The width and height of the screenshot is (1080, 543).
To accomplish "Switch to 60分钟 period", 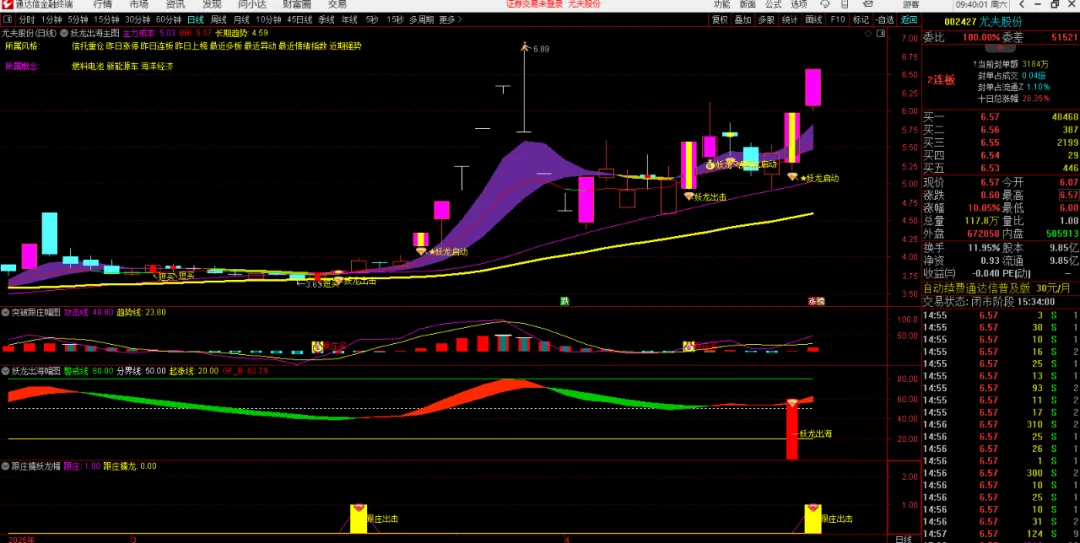I will (168, 20).
